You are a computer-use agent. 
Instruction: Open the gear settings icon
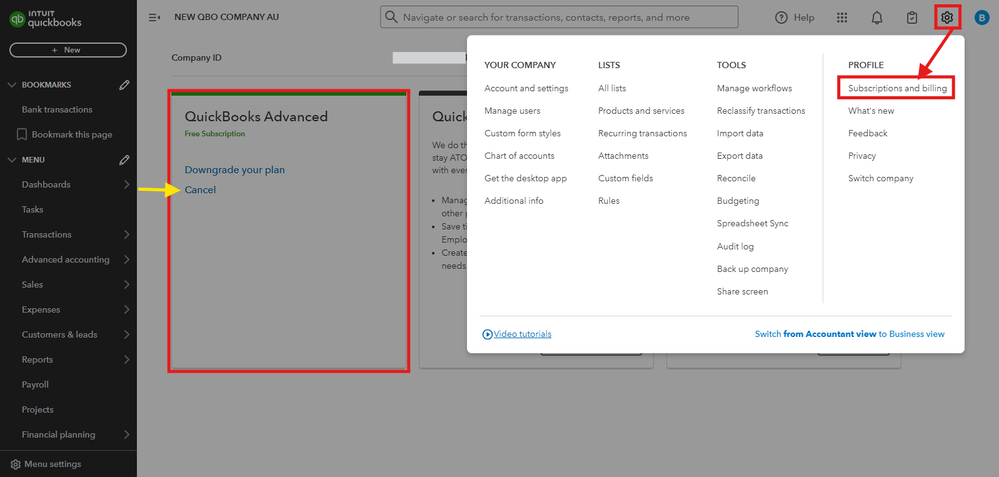(947, 18)
